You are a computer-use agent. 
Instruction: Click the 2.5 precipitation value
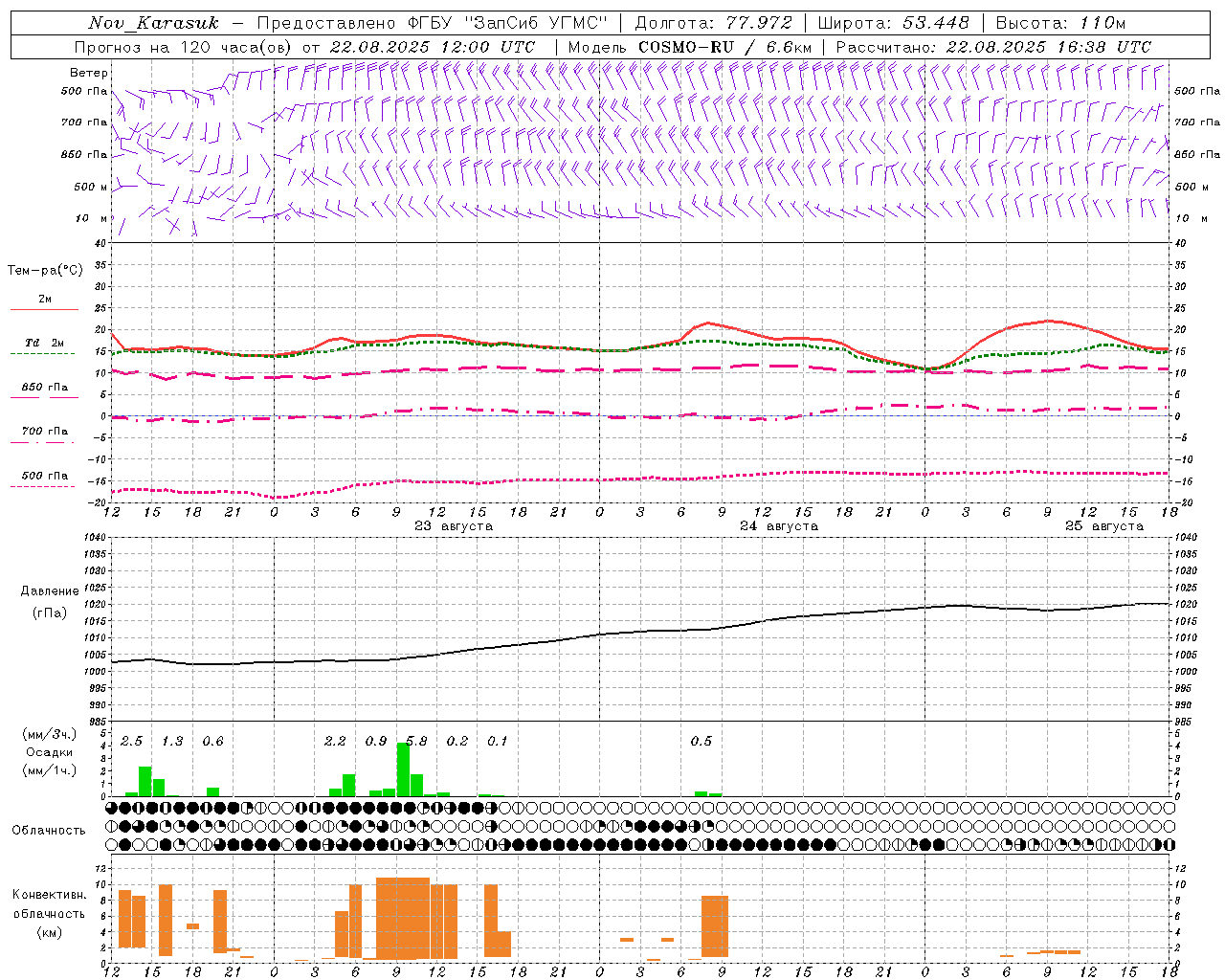coord(131,741)
